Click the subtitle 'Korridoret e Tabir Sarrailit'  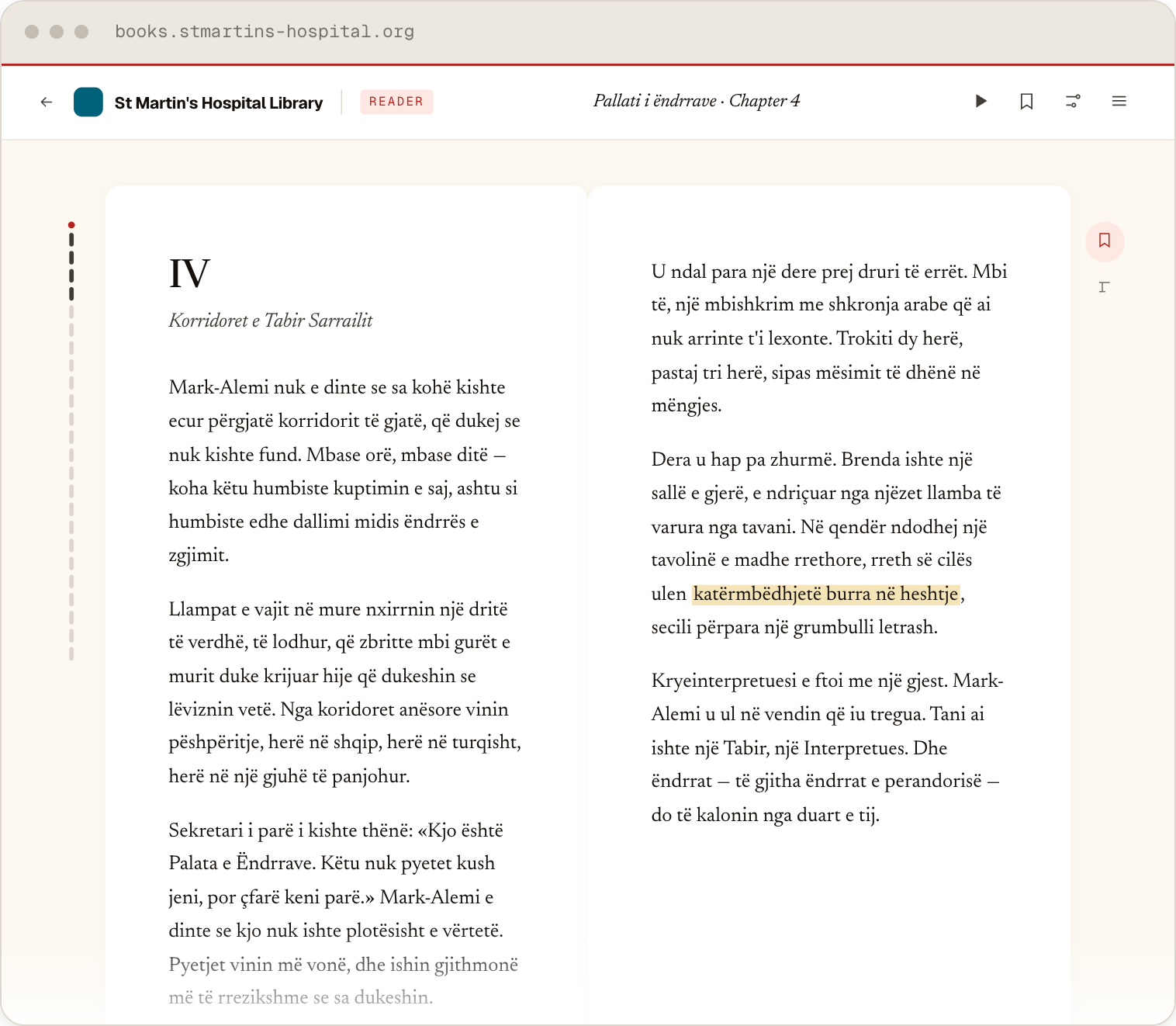271,321
